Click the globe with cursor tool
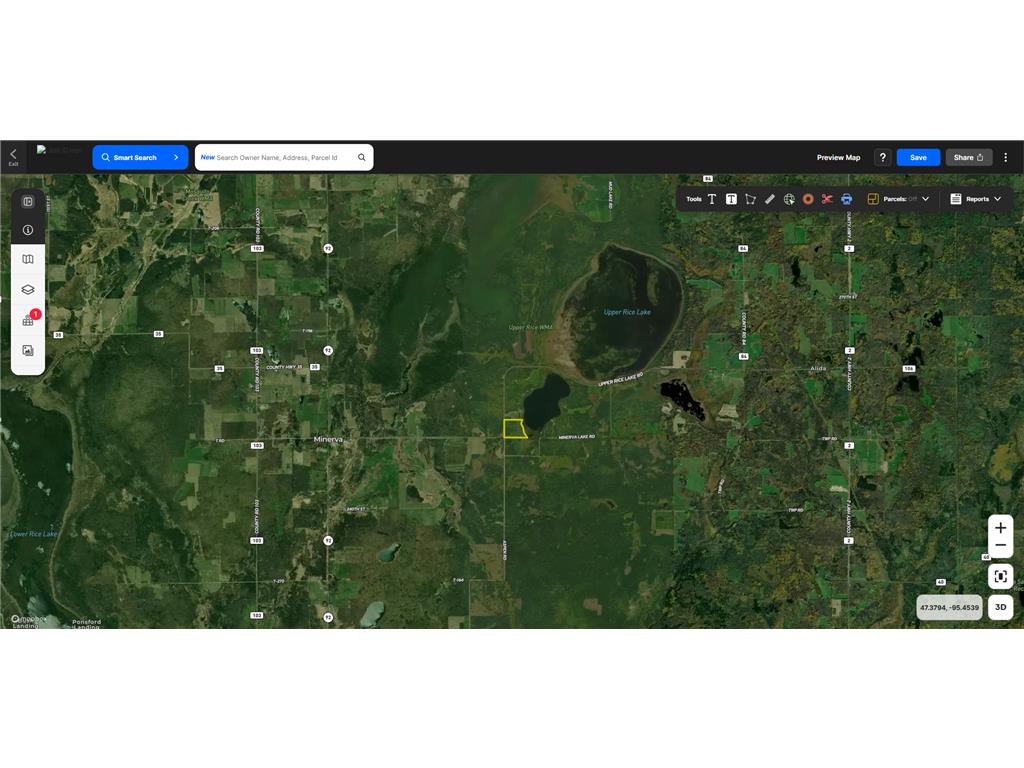 pyautogui.click(x=789, y=199)
